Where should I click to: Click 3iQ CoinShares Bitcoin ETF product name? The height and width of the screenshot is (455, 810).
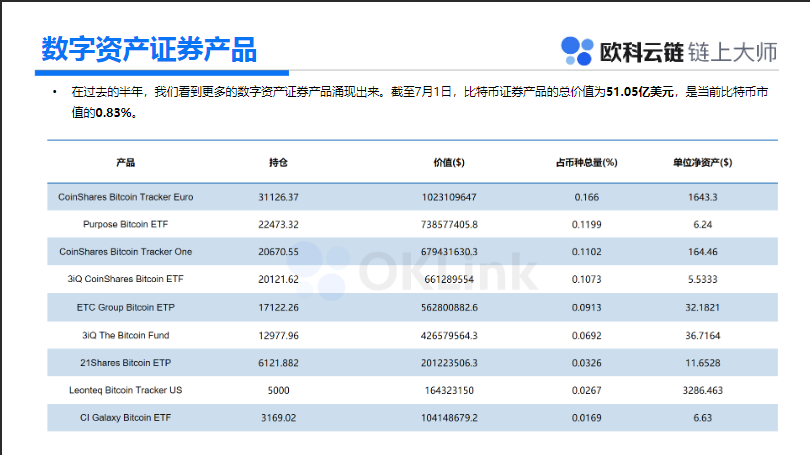[x=126, y=279]
